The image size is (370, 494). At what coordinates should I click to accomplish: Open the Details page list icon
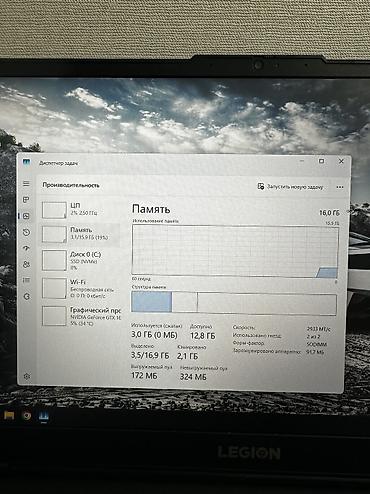(26, 280)
